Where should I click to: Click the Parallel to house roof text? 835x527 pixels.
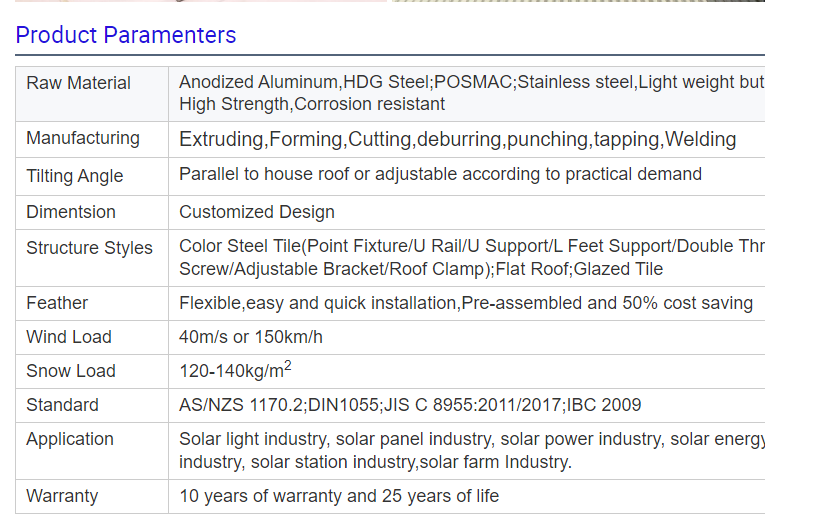440,174
